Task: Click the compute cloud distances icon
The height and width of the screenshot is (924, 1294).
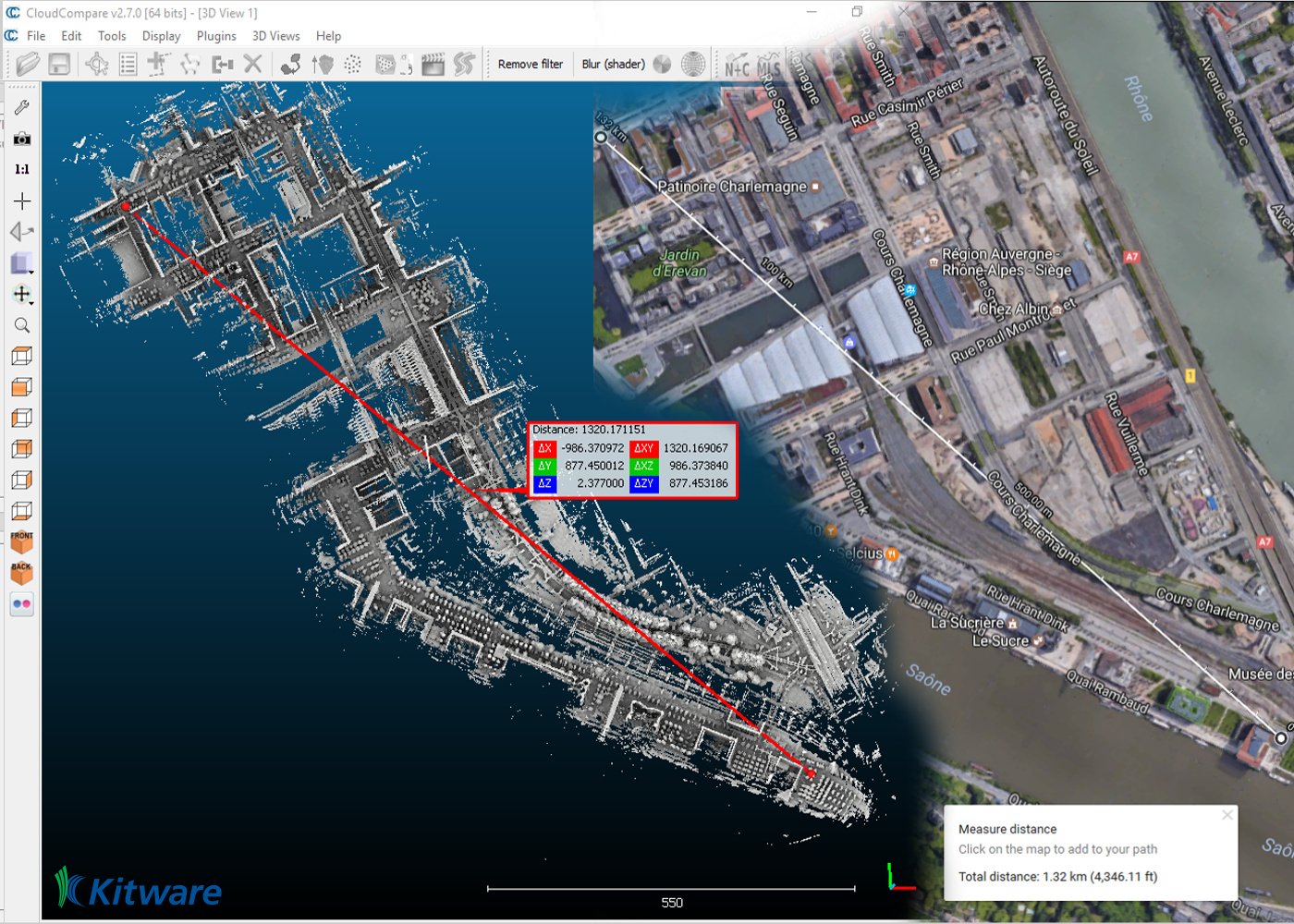Action: coord(323,64)
